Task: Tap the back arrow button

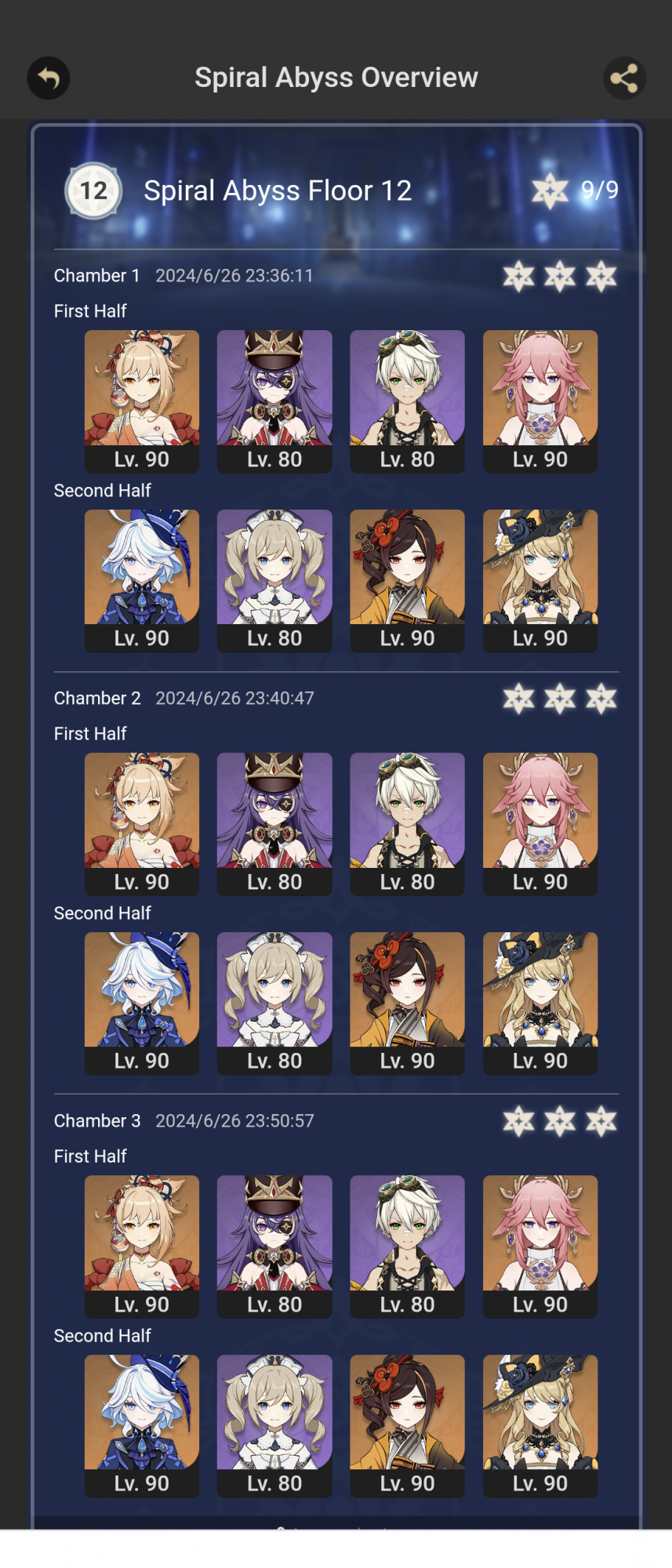Action: click(49, 78)
